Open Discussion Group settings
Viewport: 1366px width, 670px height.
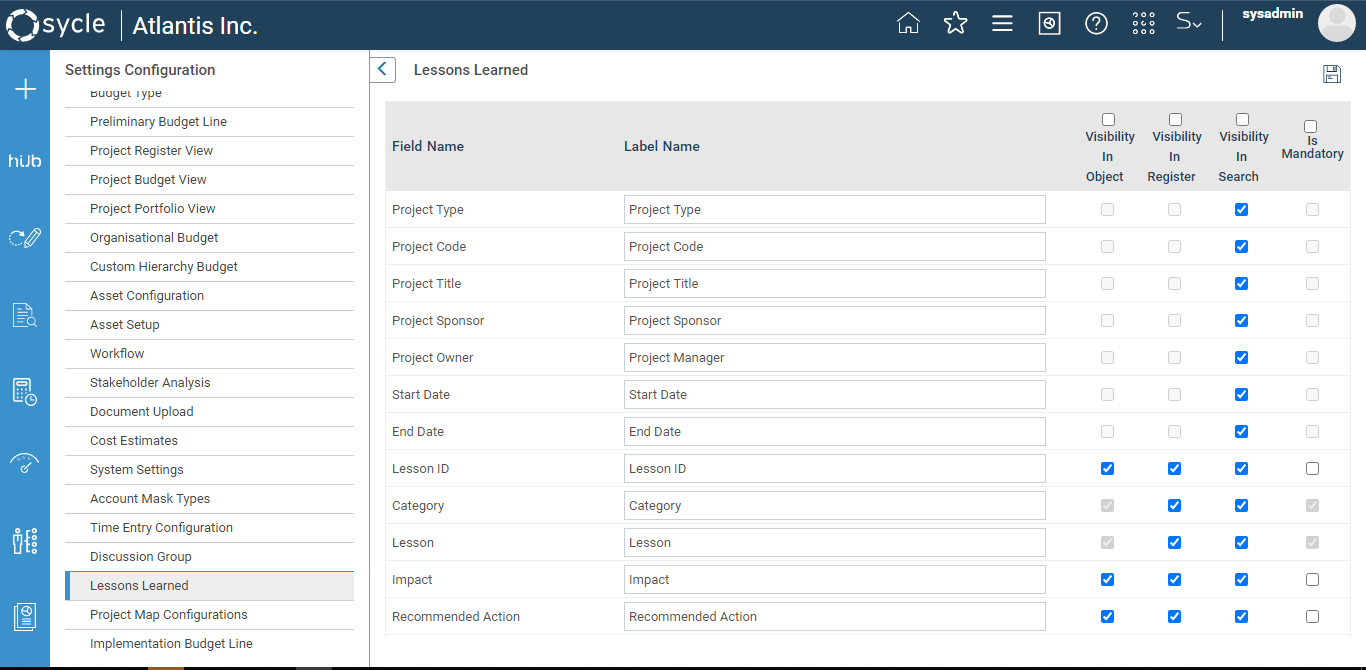[209, 557]
